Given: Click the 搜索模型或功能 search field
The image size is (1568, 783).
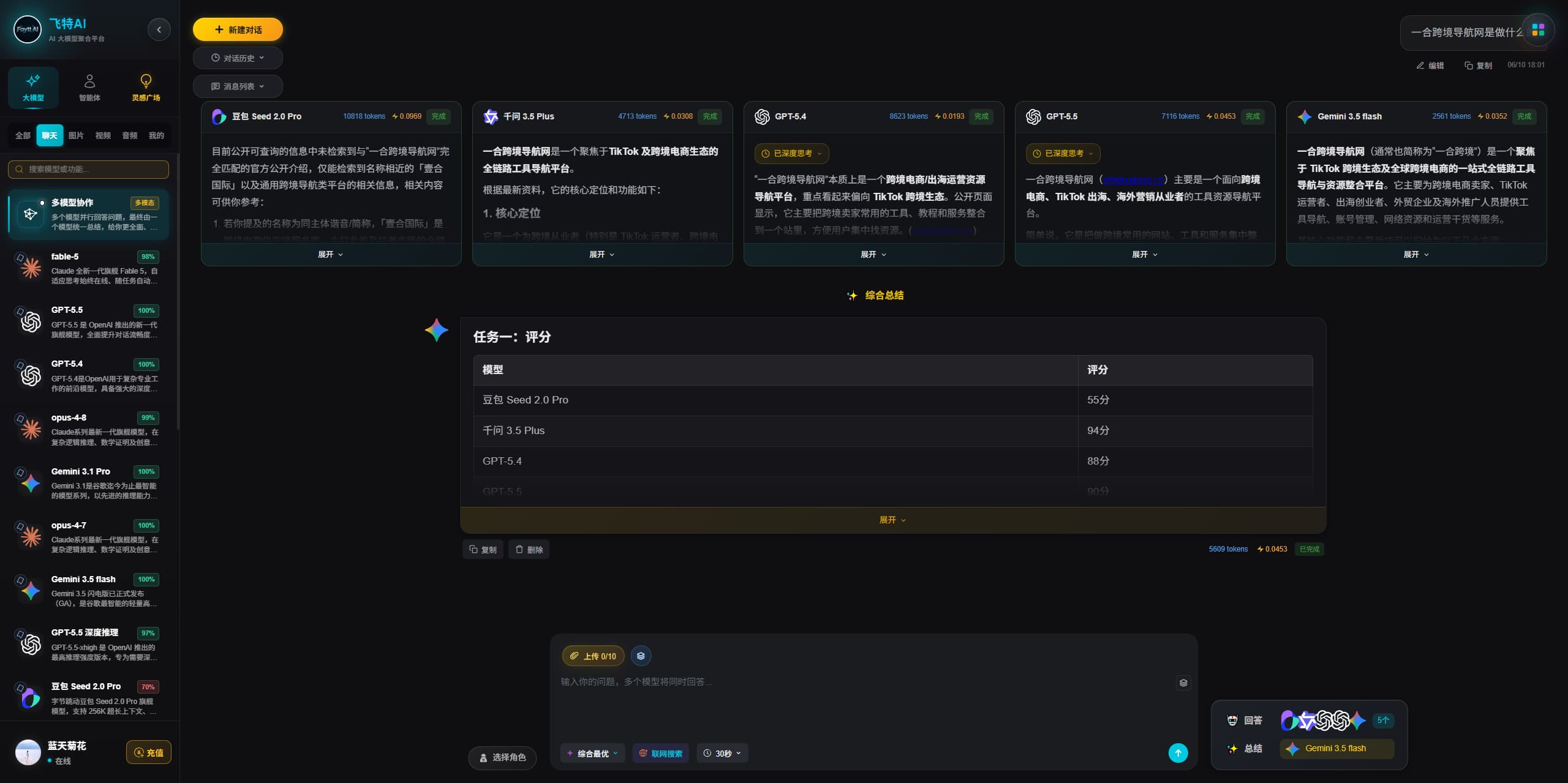Looking at the screenshot, I should [x=88, y=169].
